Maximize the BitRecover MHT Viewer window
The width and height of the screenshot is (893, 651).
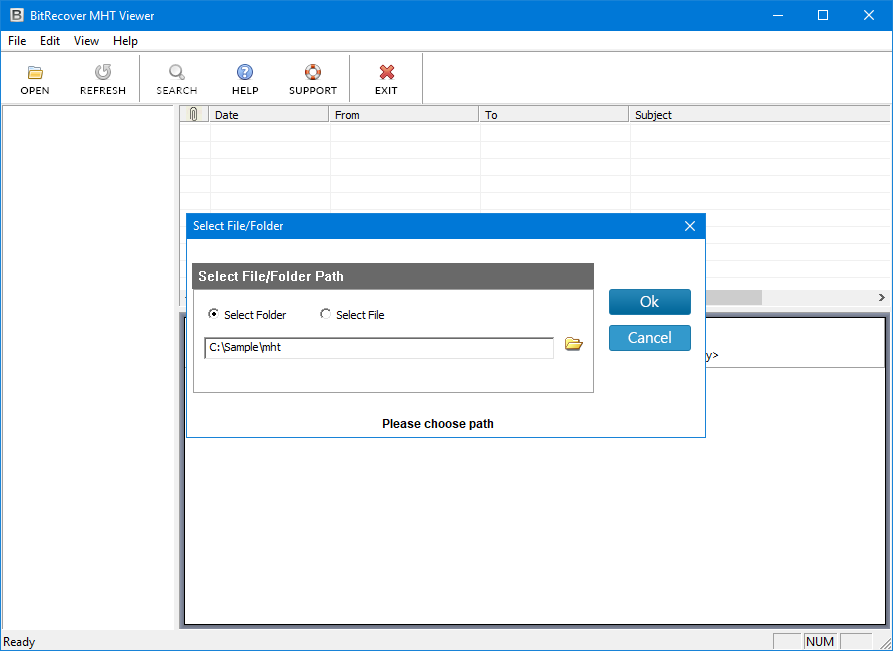point(823,15)
